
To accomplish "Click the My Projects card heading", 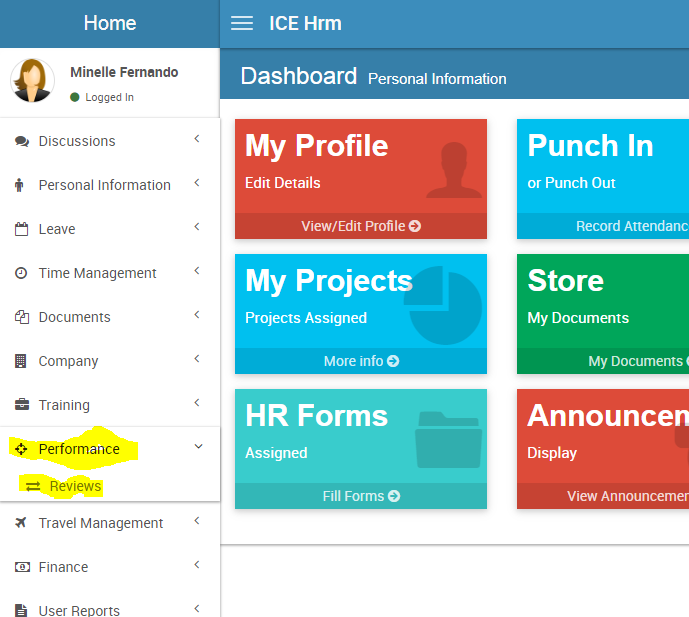I will pos(329,281).
